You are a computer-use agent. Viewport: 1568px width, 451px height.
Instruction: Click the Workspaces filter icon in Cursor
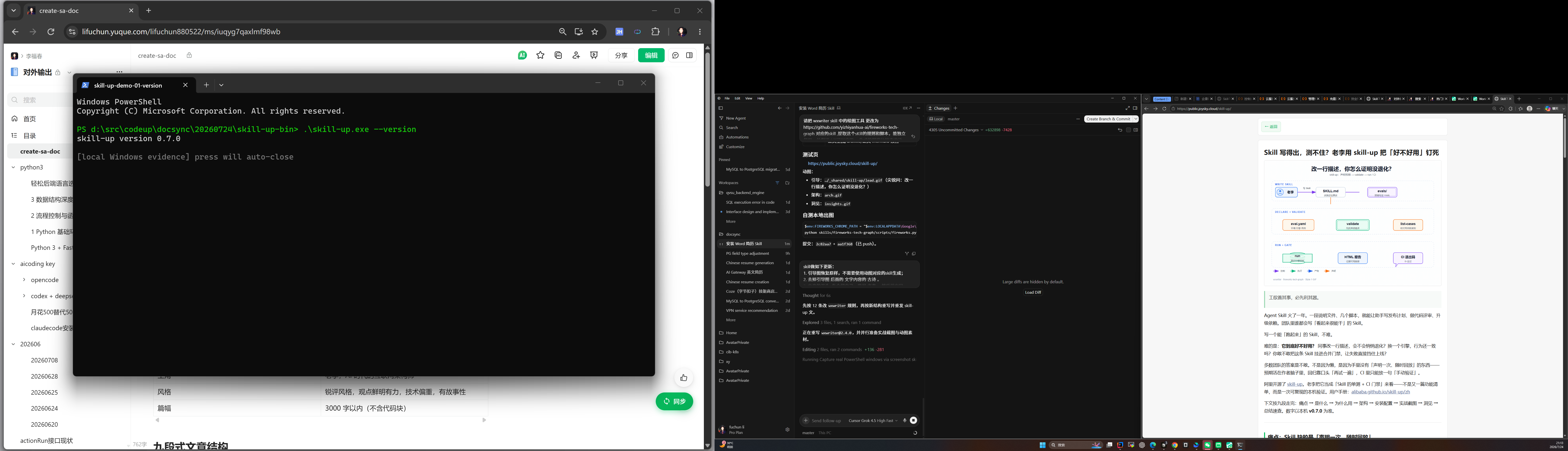click(777, 183)
